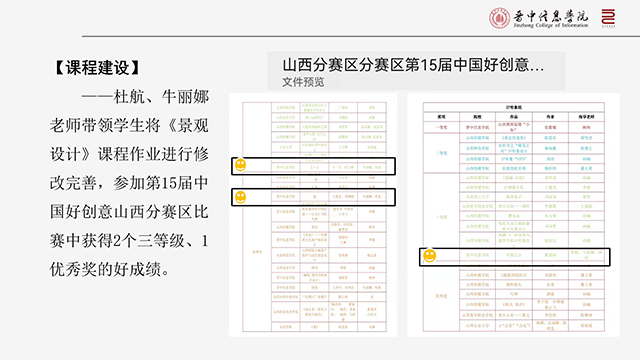Select the 【课程建设】 heading
This screenshot has height=360, width=640.
click(x=97, y=67)
